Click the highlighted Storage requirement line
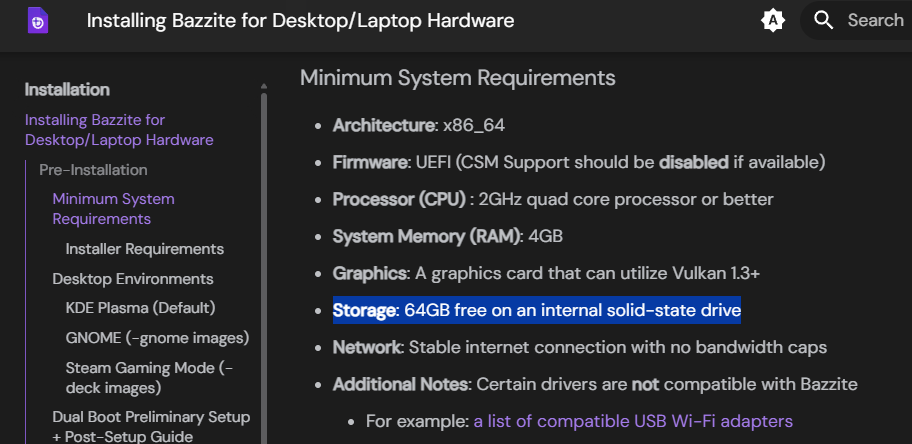 pos(537,311)
